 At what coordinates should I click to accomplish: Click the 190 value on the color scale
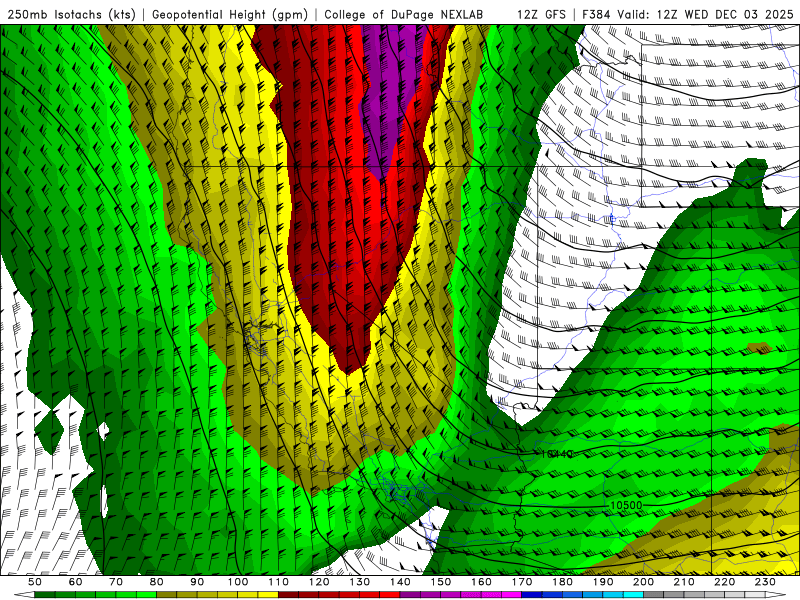(603, 582)
